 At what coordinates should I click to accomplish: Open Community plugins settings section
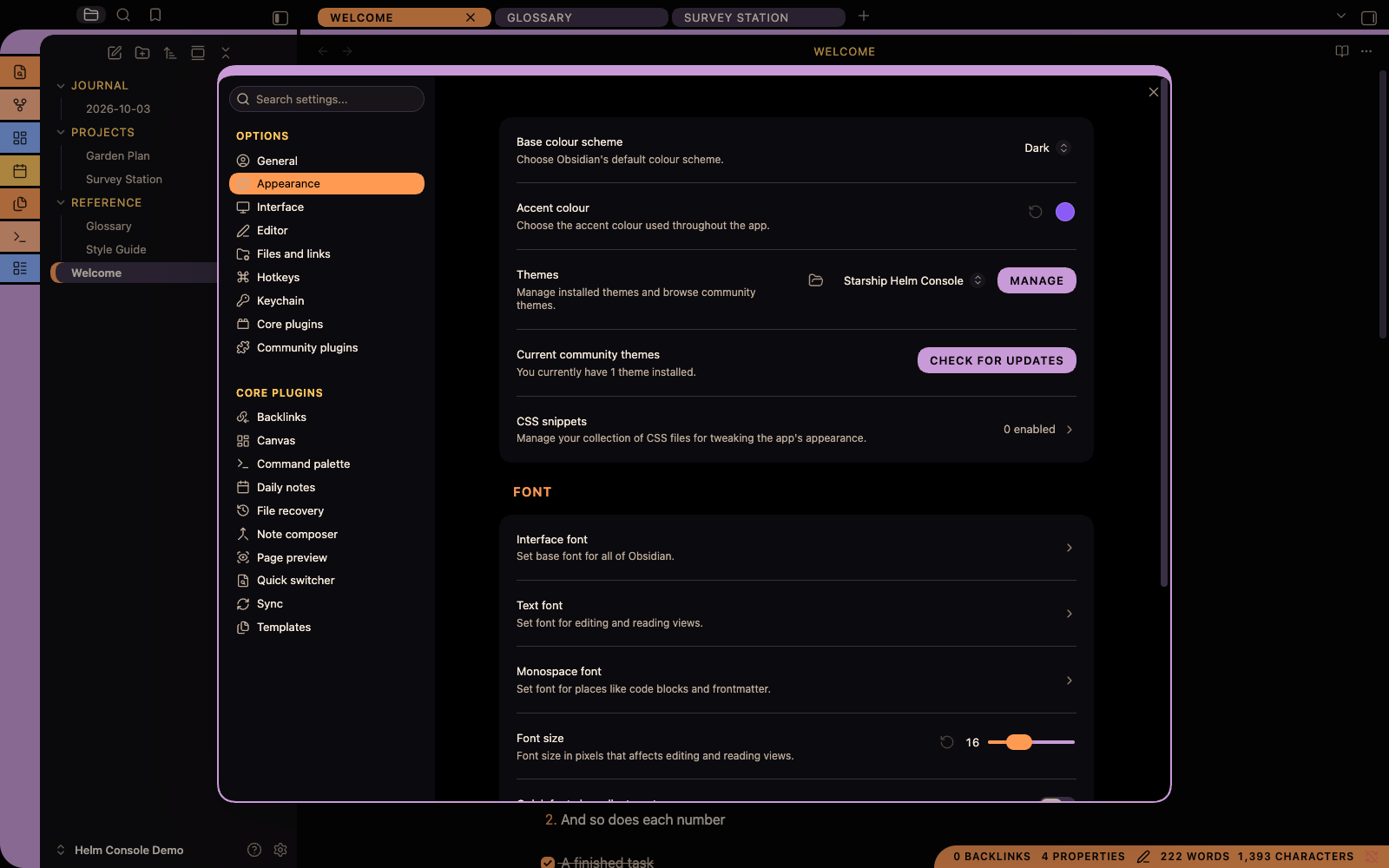click(x=326, y=348)
